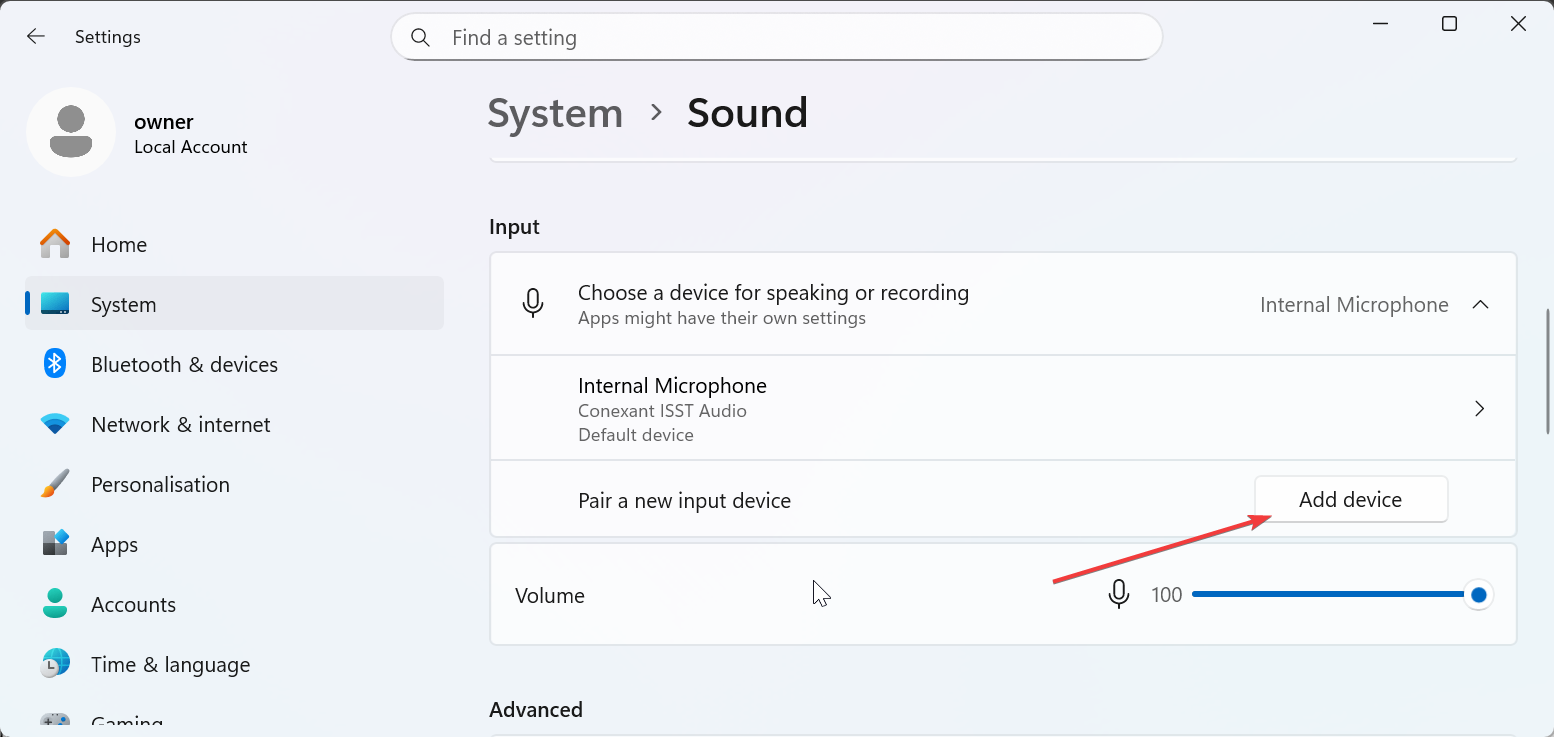The width and height of the screenshot is (1554, 737).
Task: Click the Home house icon
Action: 55,244
